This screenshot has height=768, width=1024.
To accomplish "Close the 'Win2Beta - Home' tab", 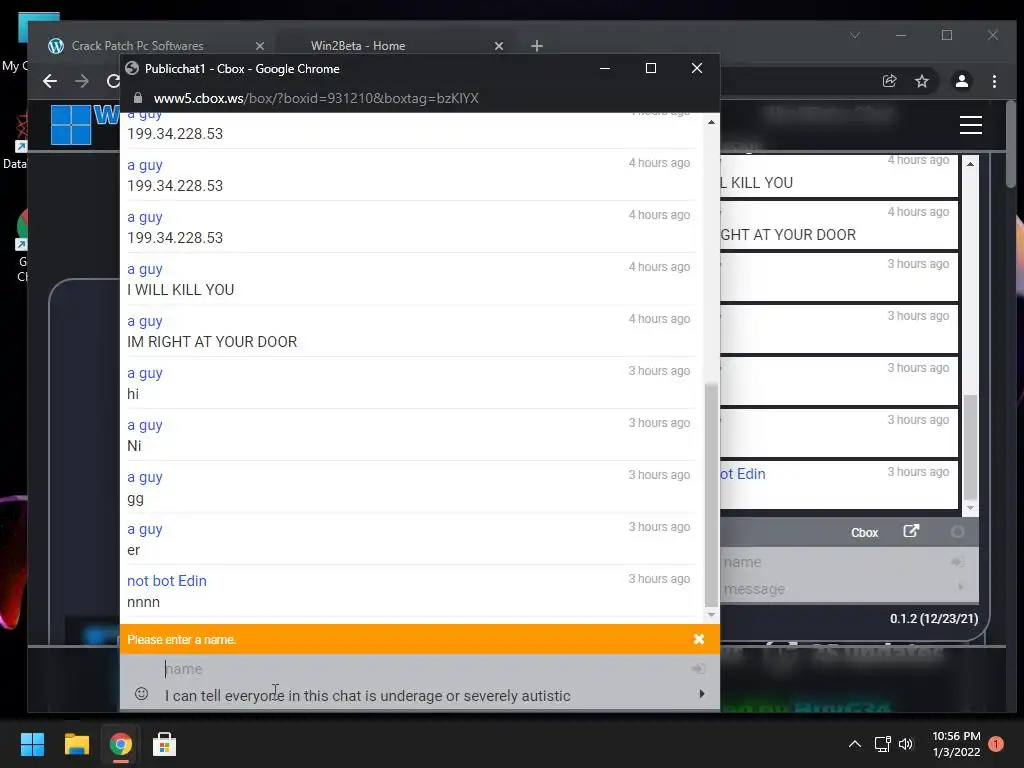I will 499,46.
